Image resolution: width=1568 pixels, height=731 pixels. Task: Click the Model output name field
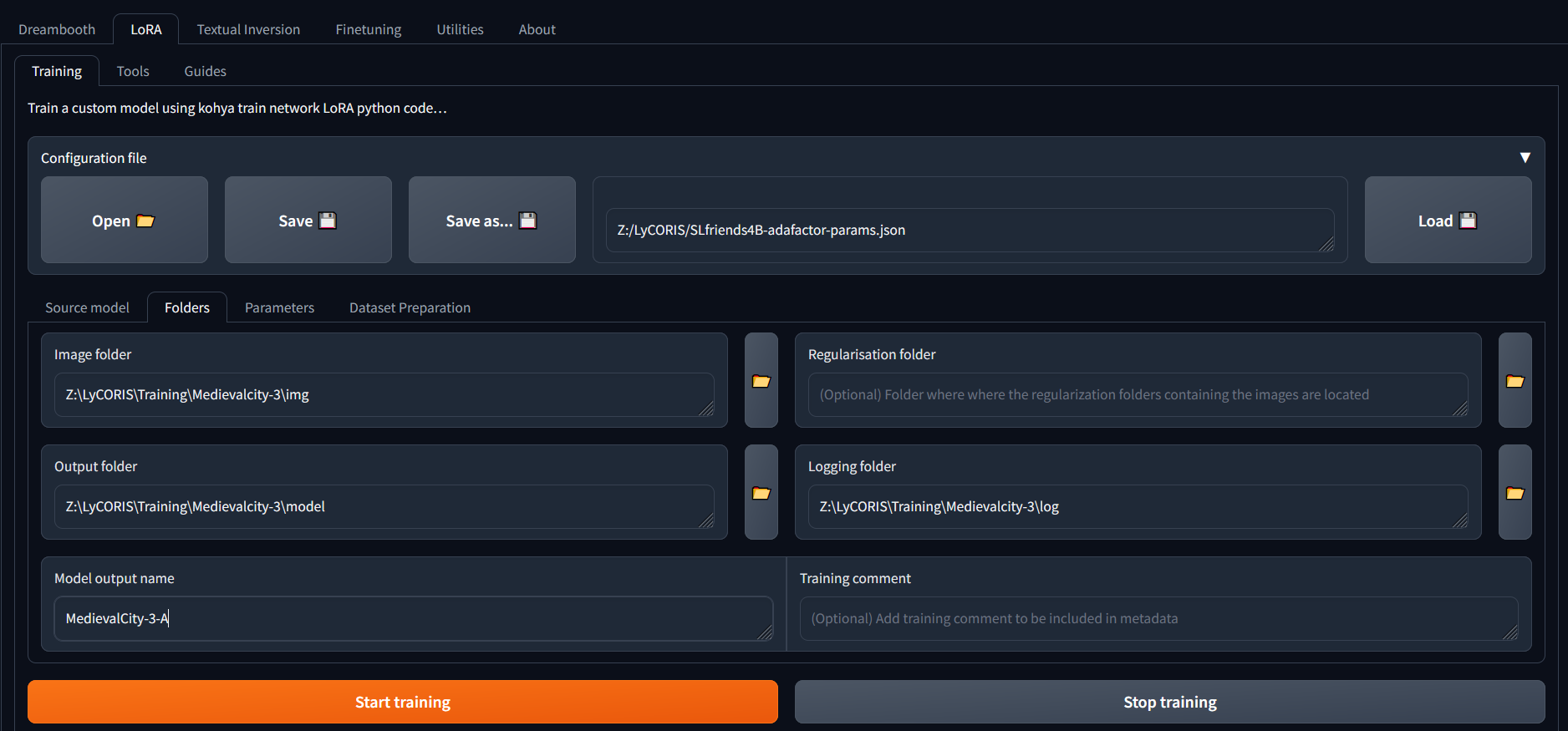[x=413, y=618]
